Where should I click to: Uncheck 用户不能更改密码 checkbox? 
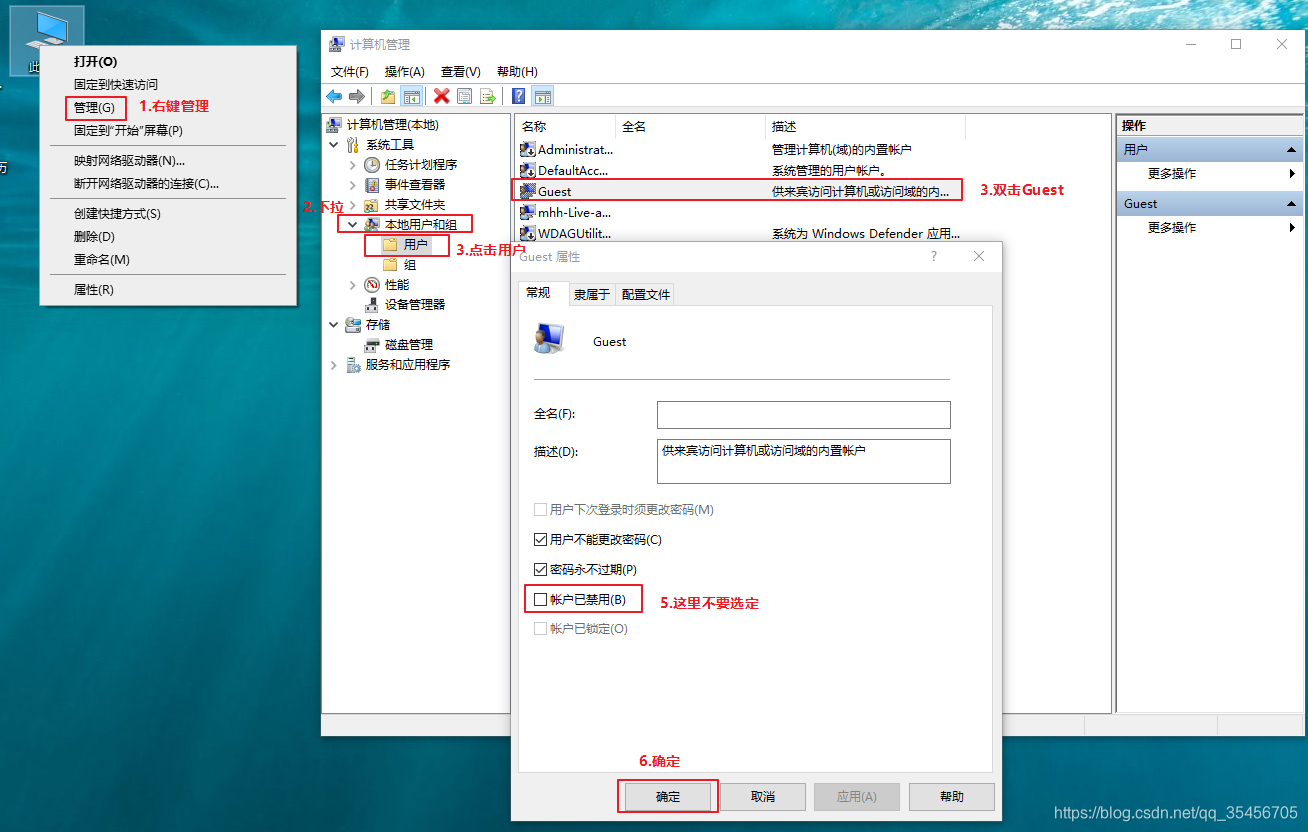coord(541,540)
